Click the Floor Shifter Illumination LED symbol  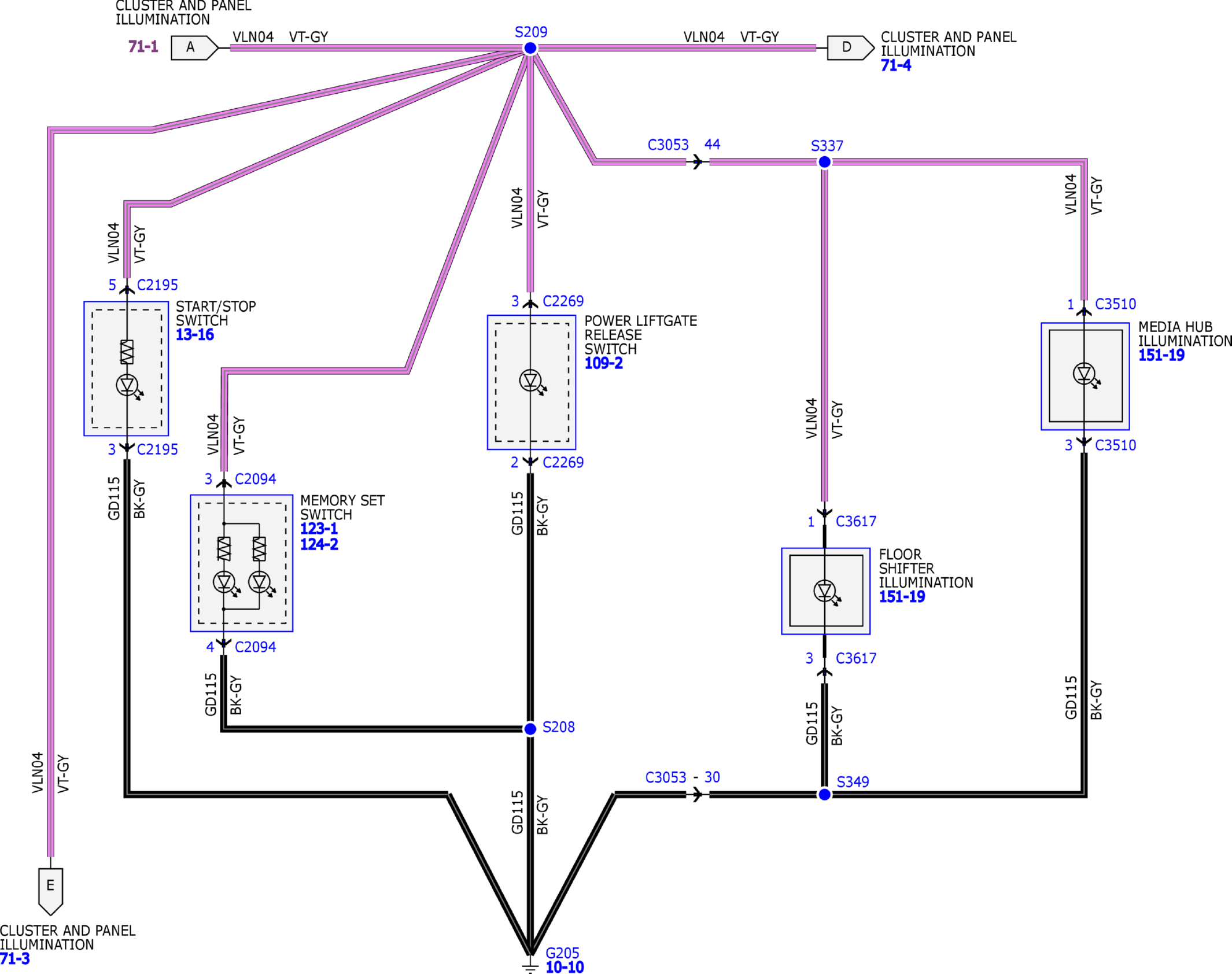[x=827, y=592]
